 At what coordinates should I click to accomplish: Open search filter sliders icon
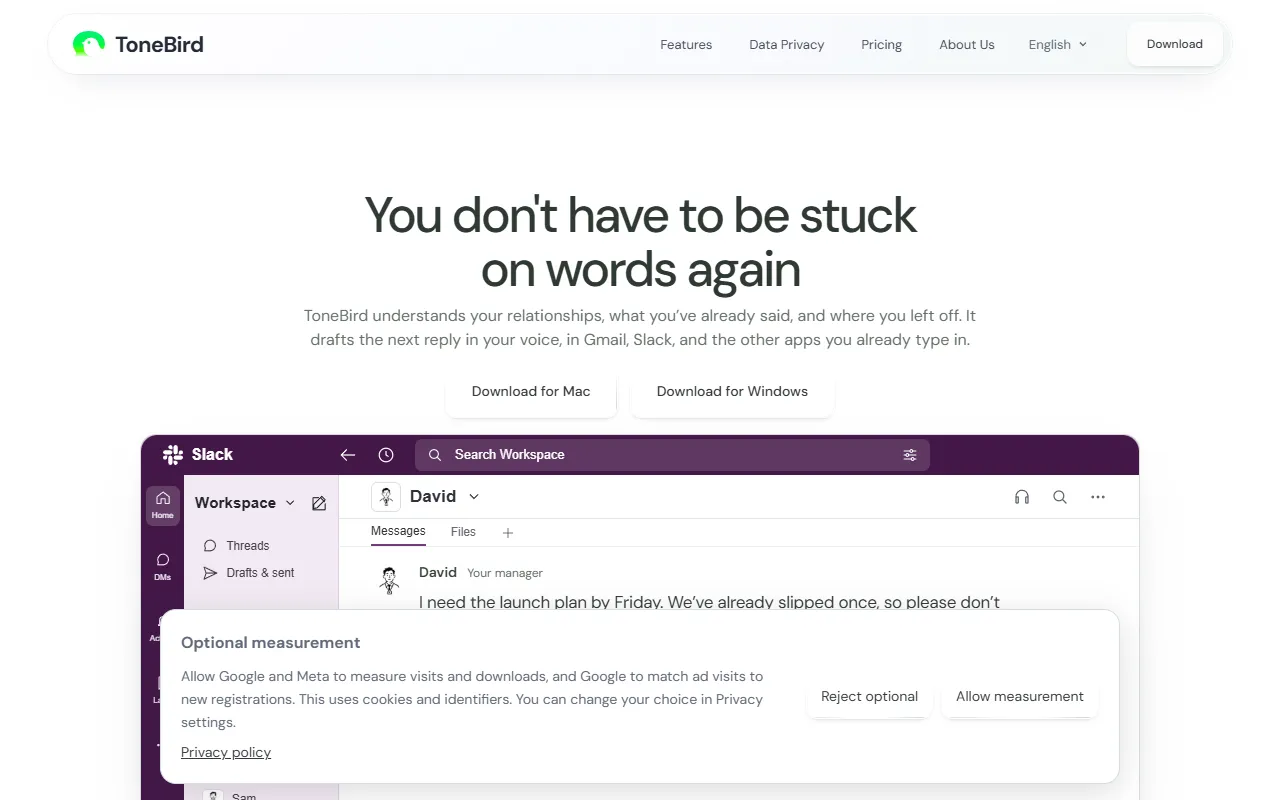[910, 455]
